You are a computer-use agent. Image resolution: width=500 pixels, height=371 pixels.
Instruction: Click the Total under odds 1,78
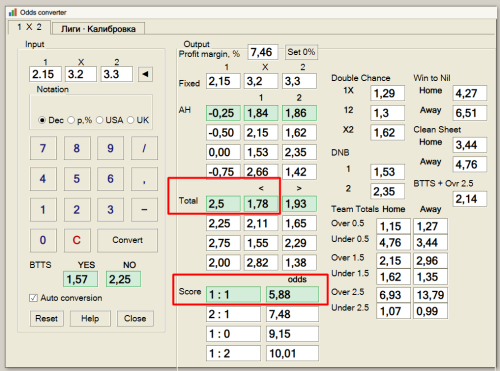(261, 204)
